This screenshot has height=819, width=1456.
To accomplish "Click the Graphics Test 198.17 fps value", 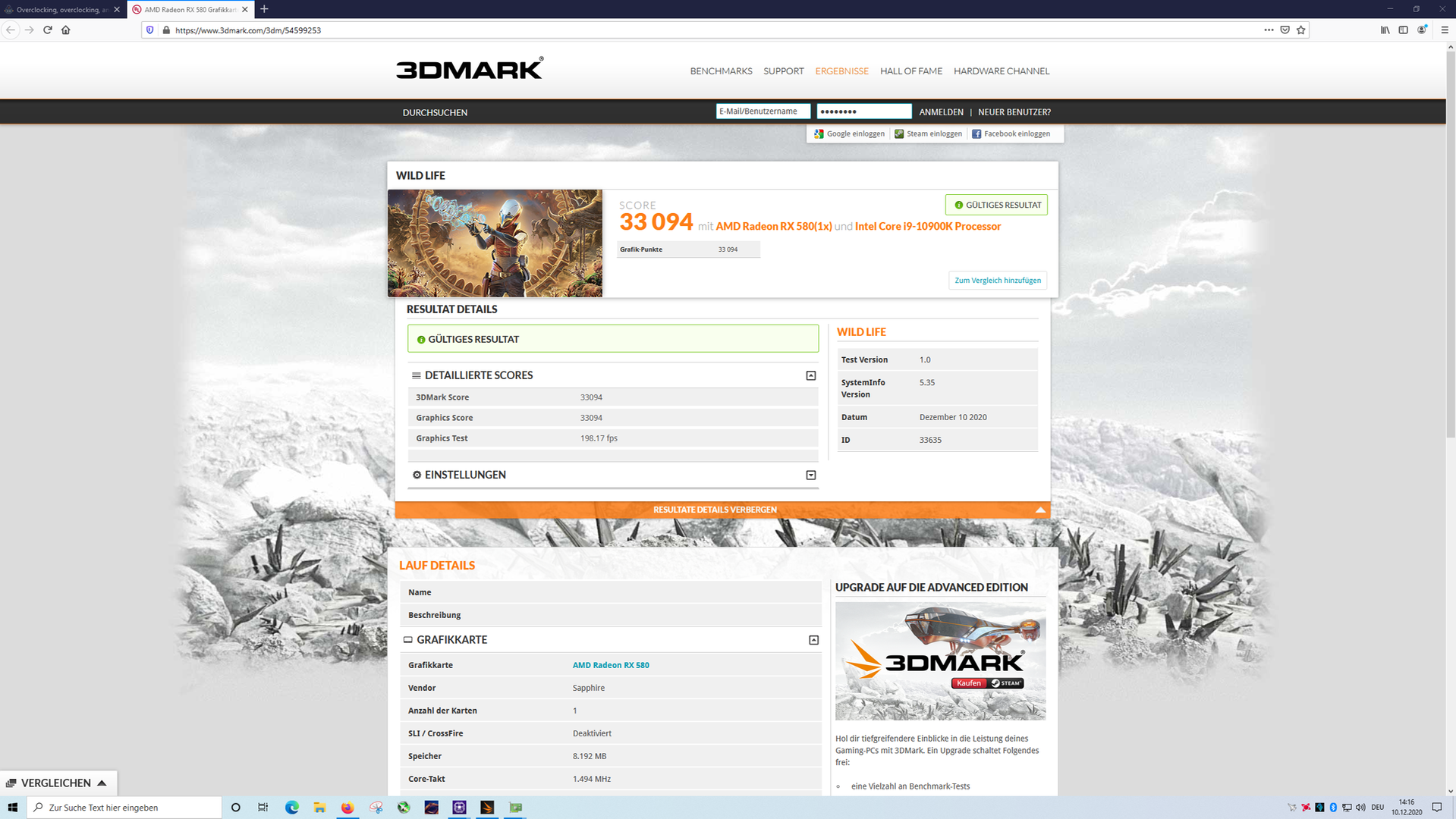I will 599,438.
